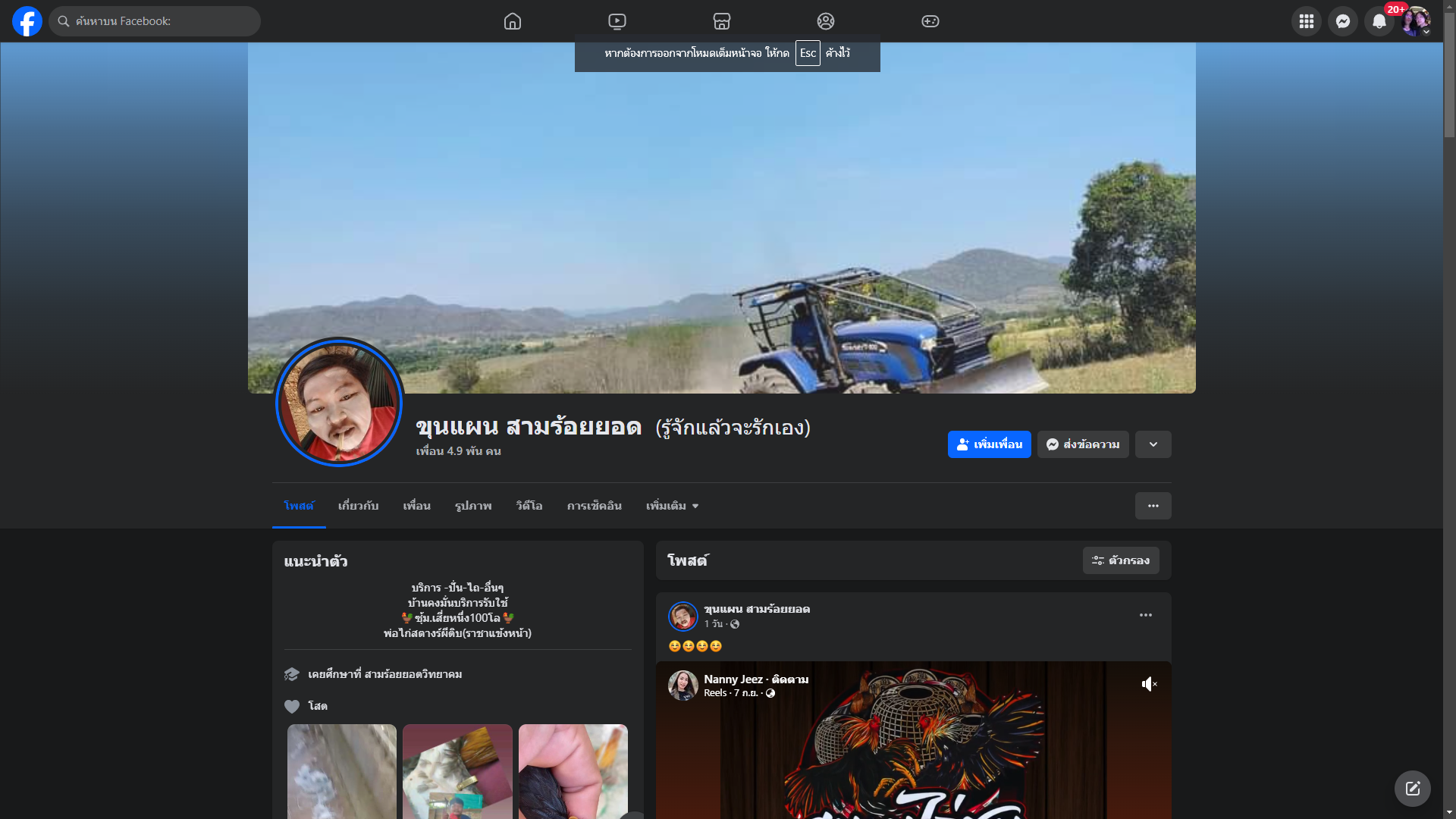
Task: Click the ค้นหาบน Facebook search field
Action: click(x=155, y=21)
